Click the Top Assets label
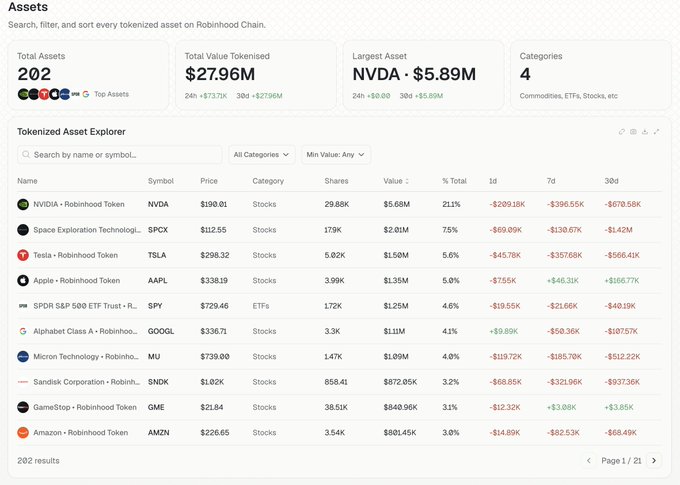 click(111, 94)
